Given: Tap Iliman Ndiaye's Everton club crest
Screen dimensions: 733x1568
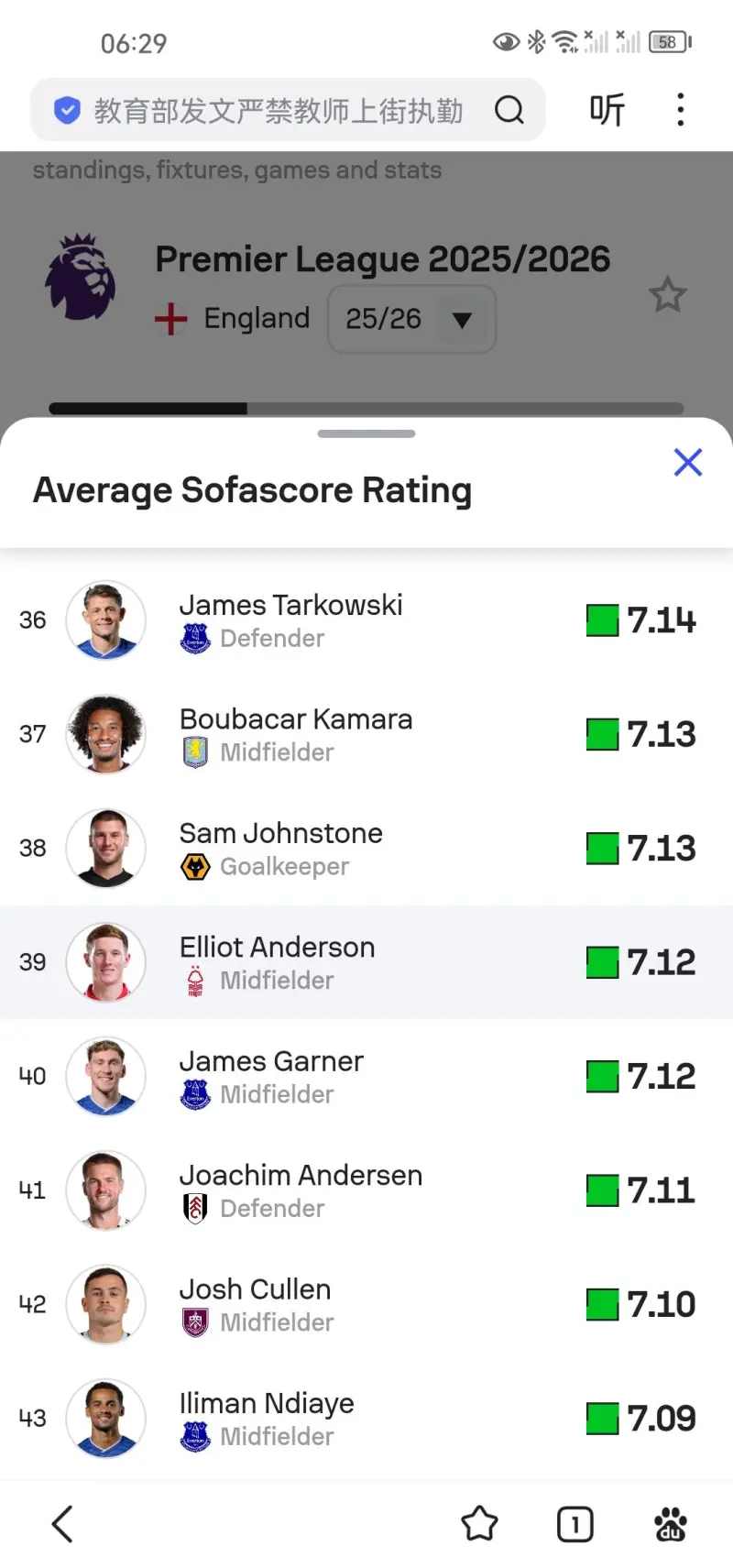Looking at the screenshot, I should point(195,1436).
